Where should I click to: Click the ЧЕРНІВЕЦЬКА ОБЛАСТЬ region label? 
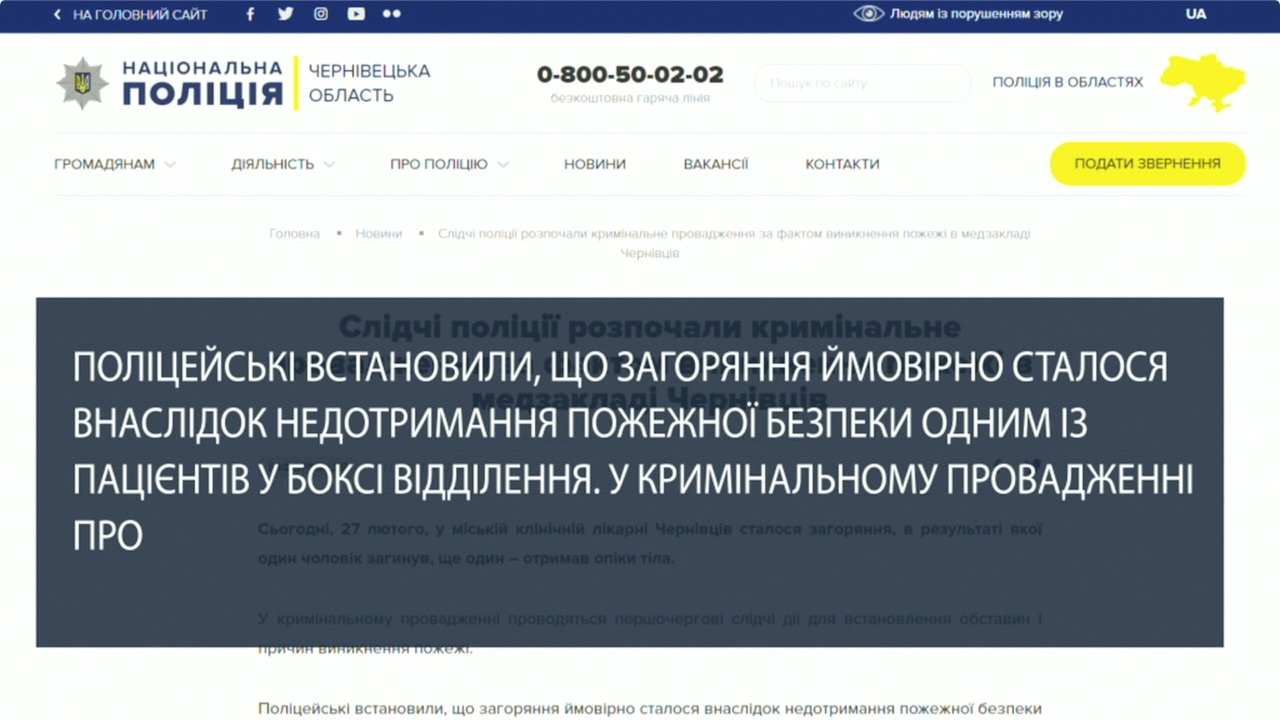pos(369,83)
